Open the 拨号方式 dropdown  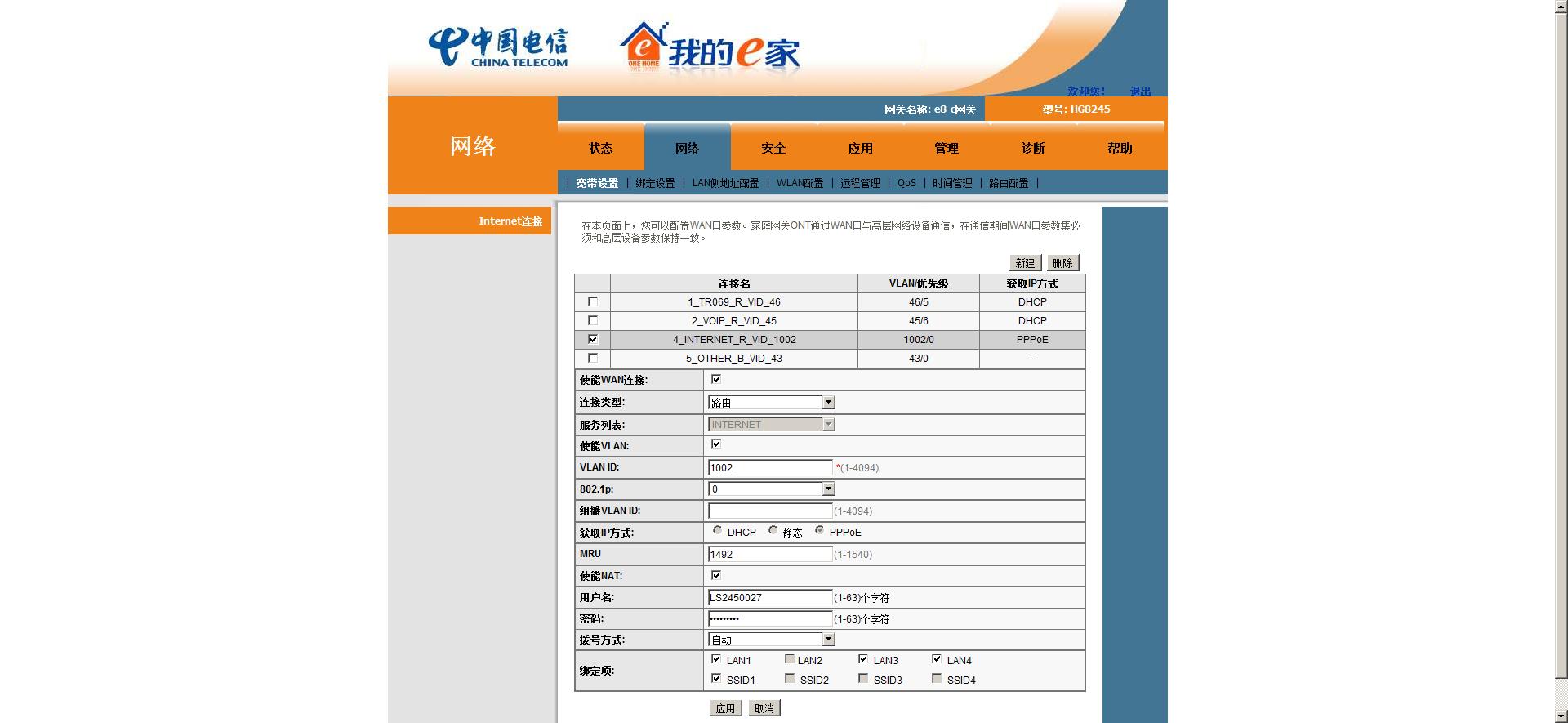[x=772, y=639]
